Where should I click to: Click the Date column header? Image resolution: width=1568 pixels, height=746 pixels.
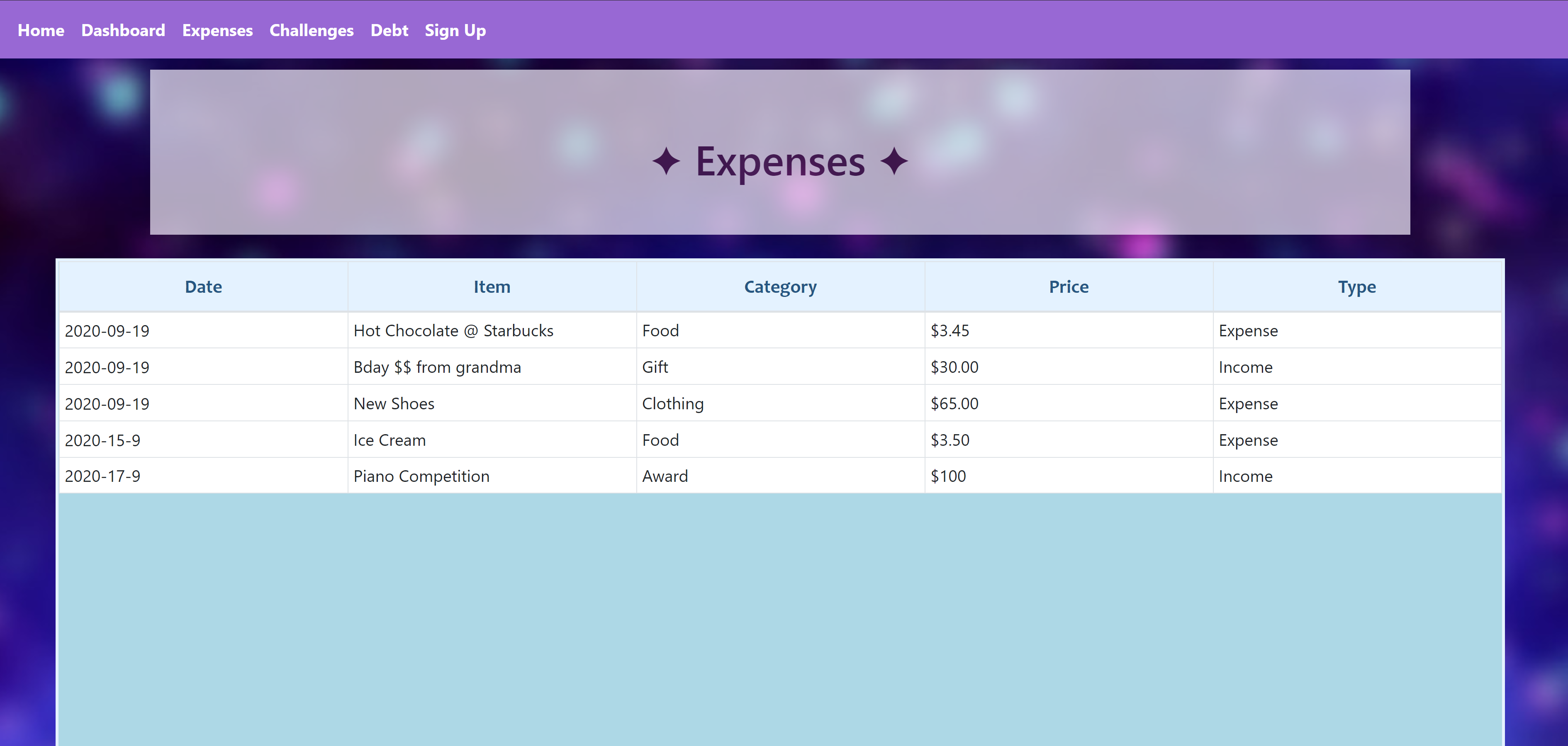203,287
